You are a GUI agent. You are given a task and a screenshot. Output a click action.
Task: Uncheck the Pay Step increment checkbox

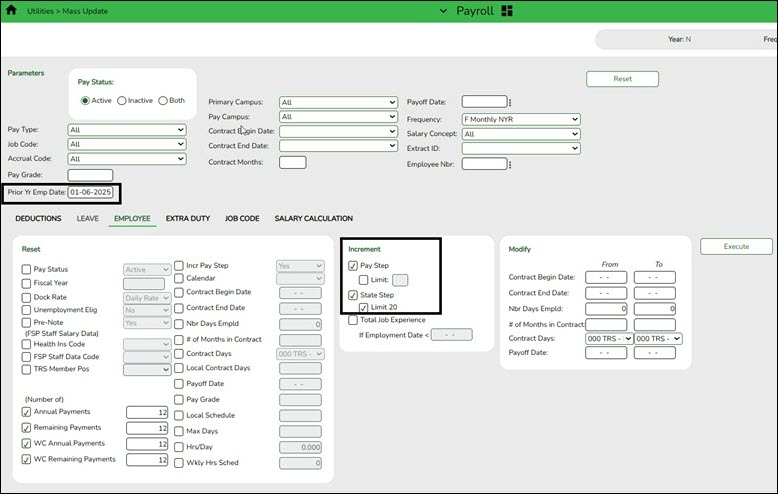pos(353,266)
